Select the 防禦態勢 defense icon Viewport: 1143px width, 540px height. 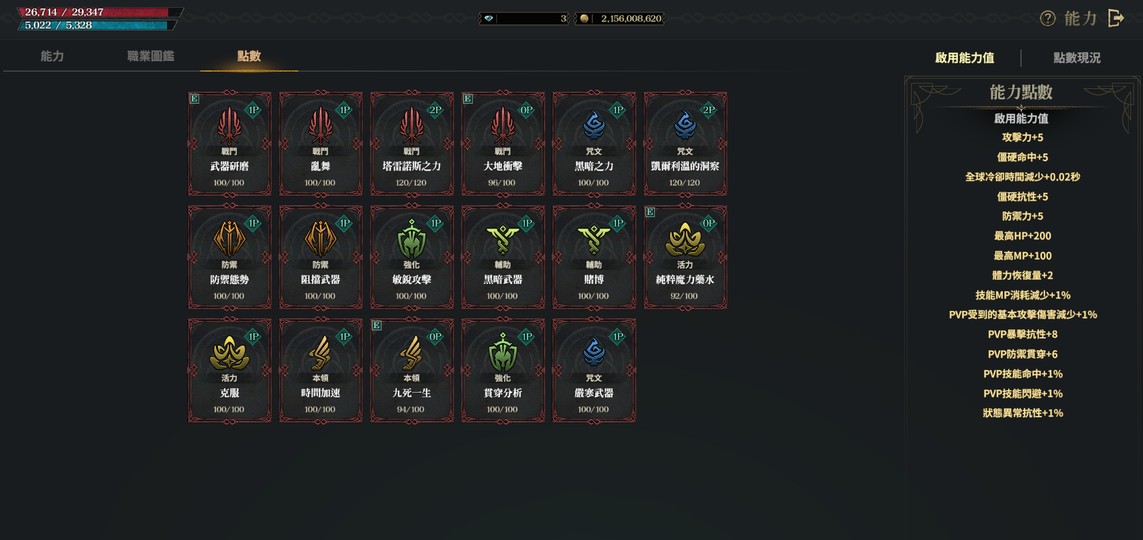pos(230,239)
